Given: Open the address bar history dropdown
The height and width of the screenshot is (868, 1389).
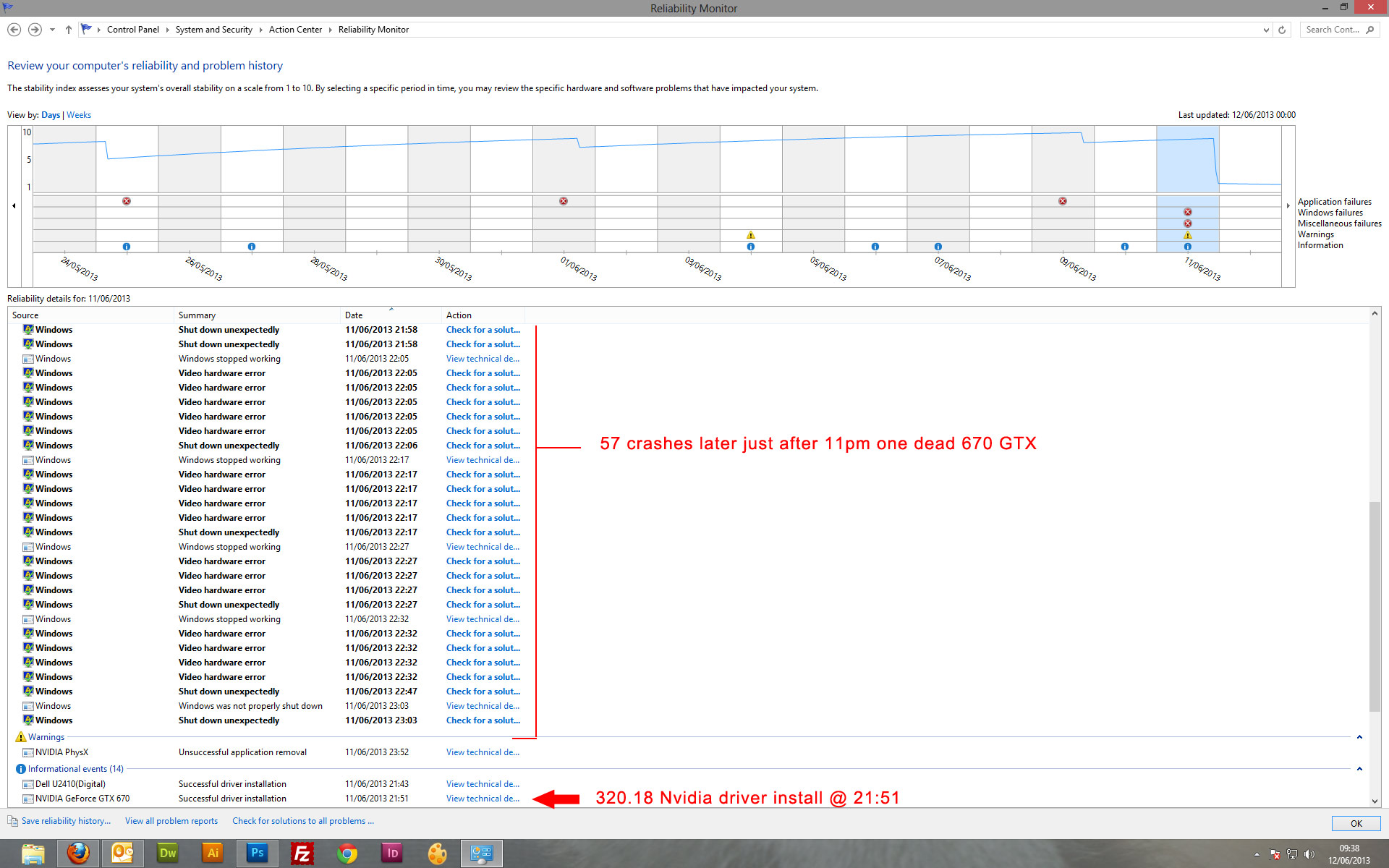Looking at the screenshot, I should (1265, 30).
